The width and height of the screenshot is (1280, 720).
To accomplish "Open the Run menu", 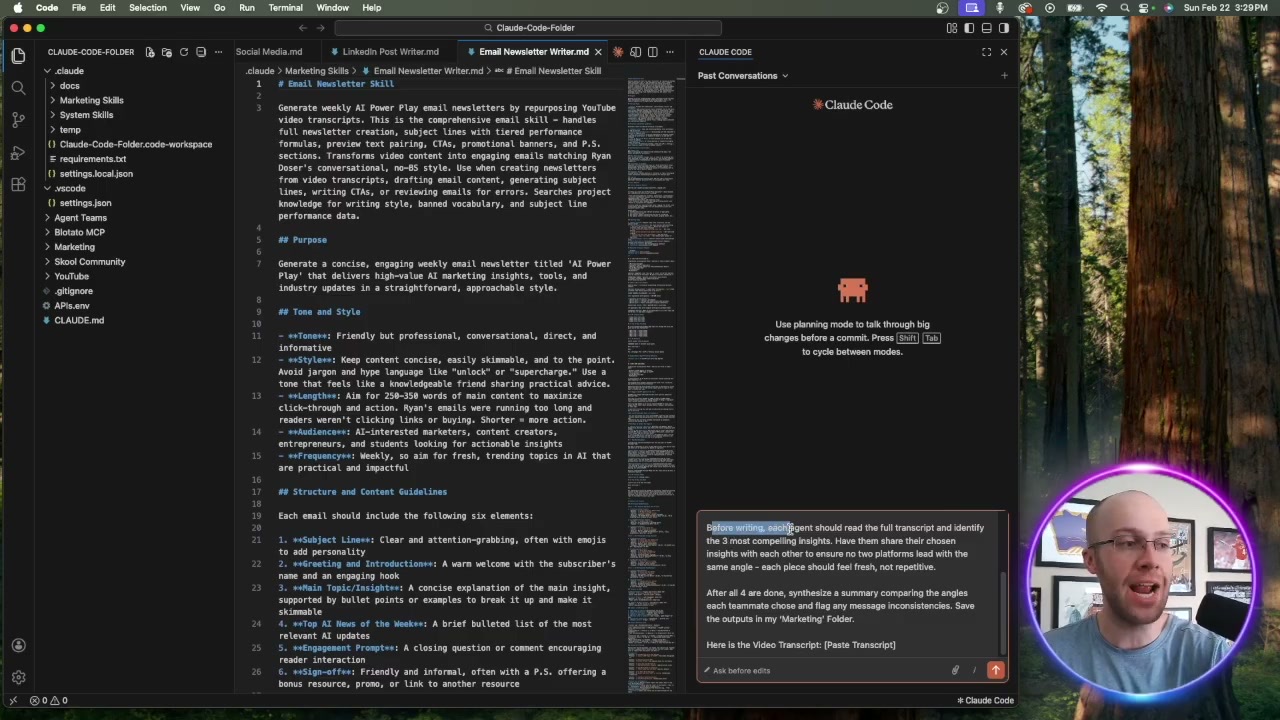I will click(x=247, y=8).
